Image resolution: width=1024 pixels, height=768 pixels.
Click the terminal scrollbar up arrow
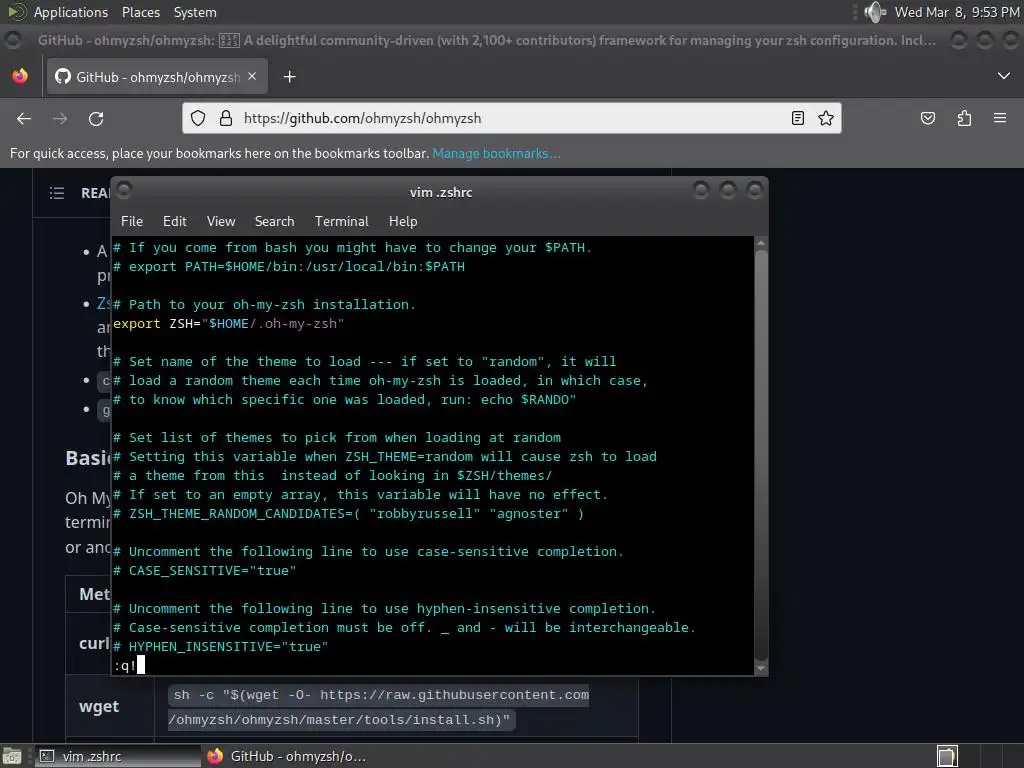click(x=761, y=244)
